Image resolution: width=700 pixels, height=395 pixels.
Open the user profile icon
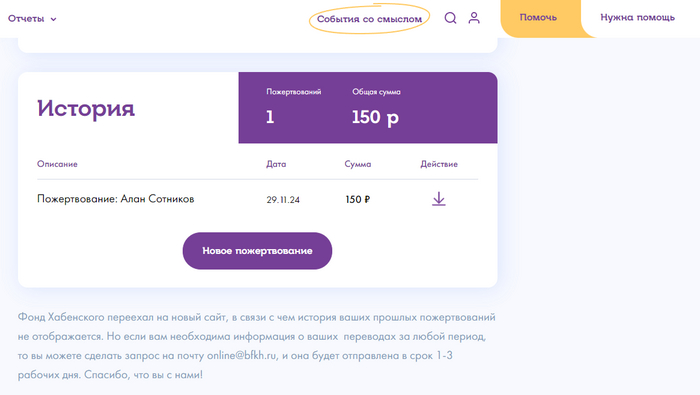(x=474, y=18)
